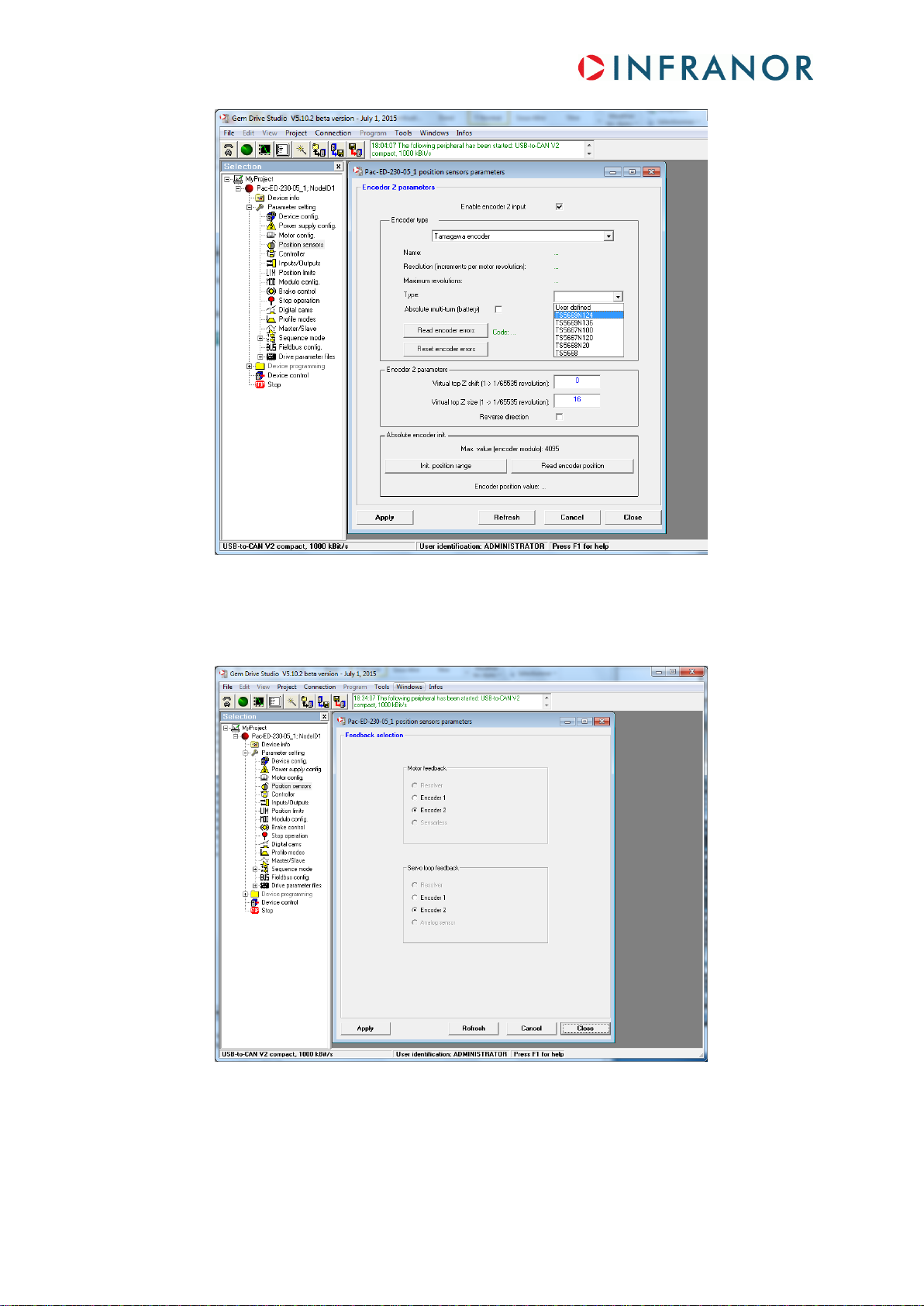Image resolution: width=924 pixels, height=1306 pixels.
Task: Top screenshot: open Inputs/Outputs tree icon
Action: [x=271, y=263]
